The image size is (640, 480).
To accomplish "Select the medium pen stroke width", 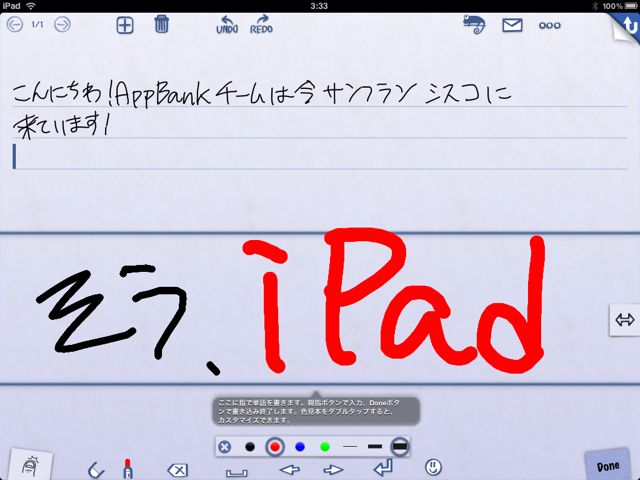I will coord(375,447).
